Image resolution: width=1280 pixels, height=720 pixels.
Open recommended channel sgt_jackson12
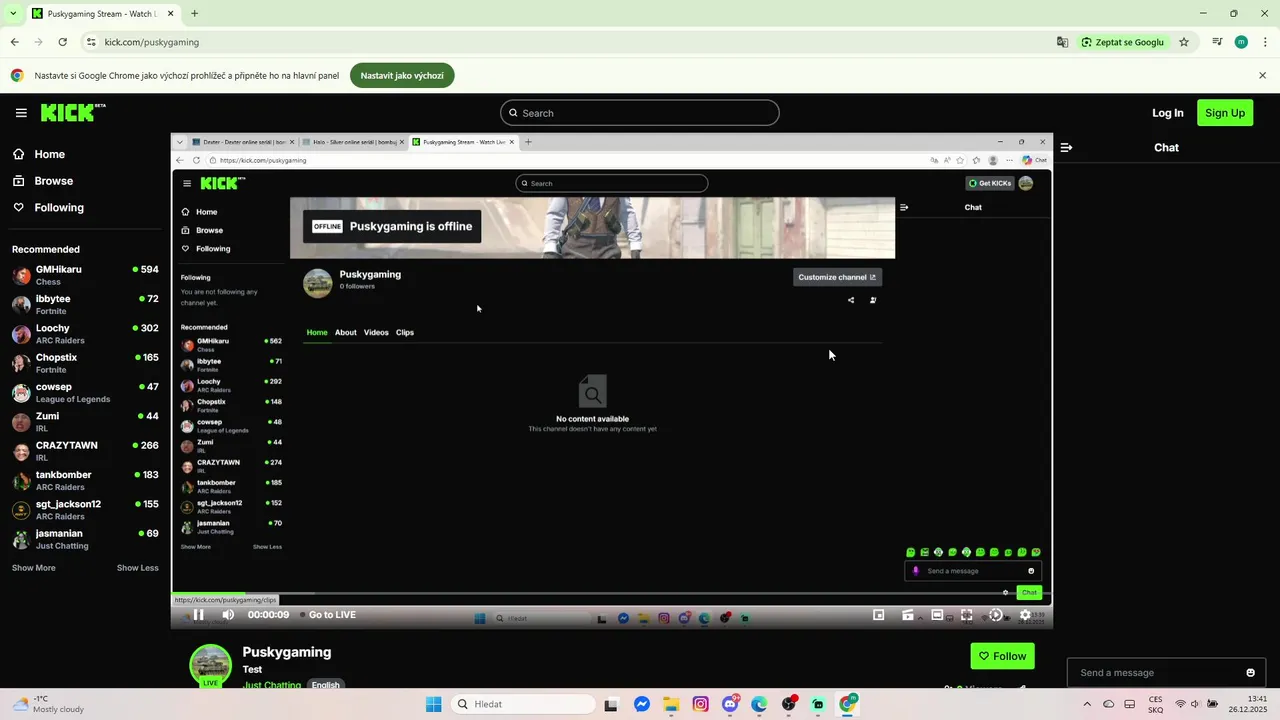click(x=85, y=510)
